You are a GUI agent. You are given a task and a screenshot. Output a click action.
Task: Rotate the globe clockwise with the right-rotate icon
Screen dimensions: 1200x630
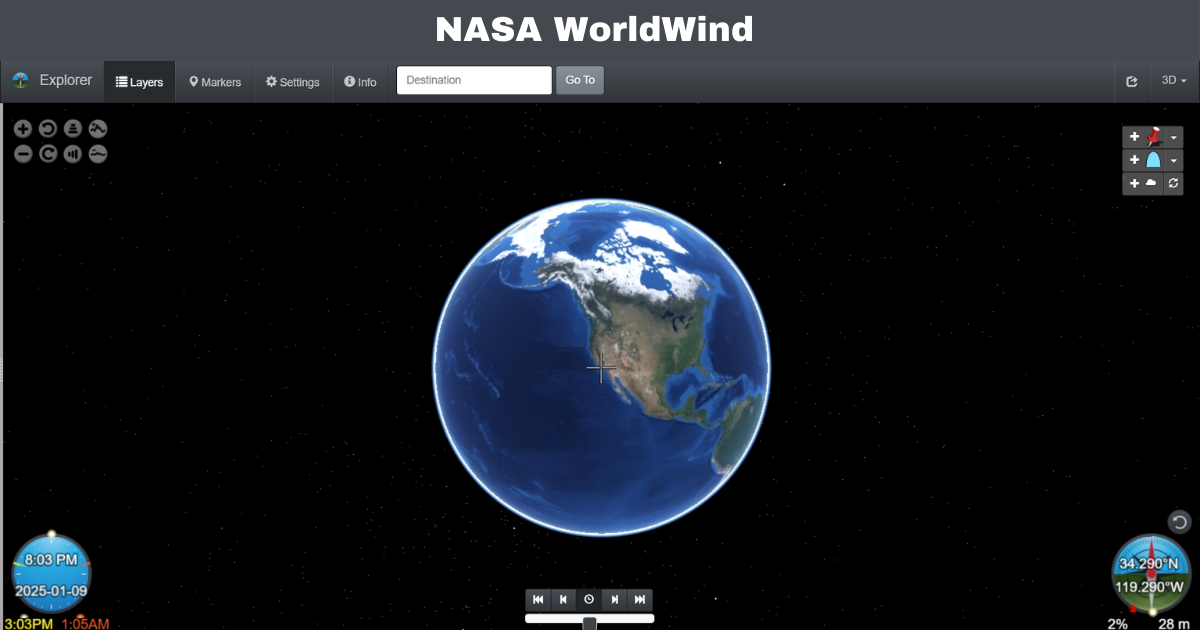[x=48, y=153]
